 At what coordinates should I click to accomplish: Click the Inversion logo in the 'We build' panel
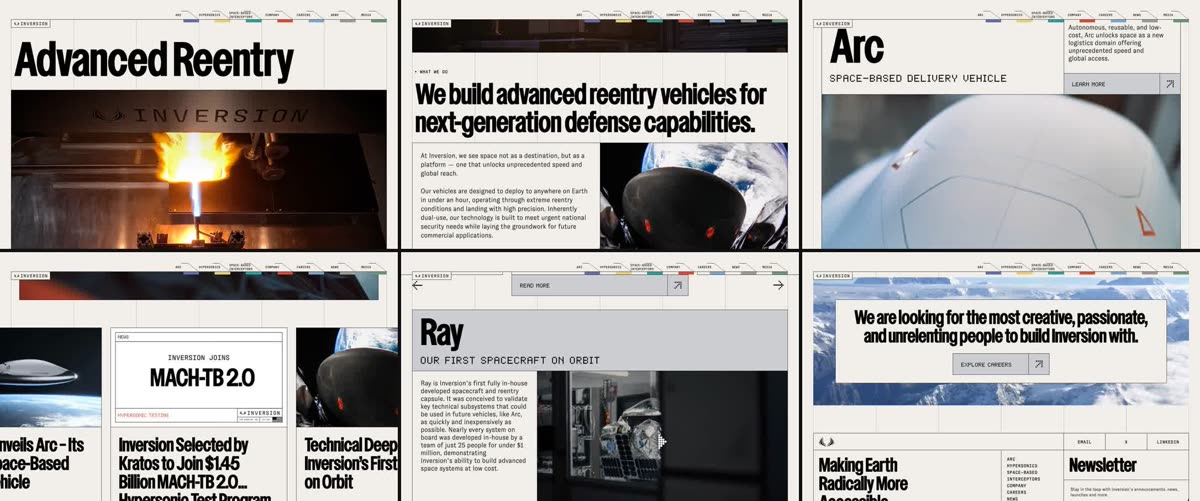[x=433, y=23]
